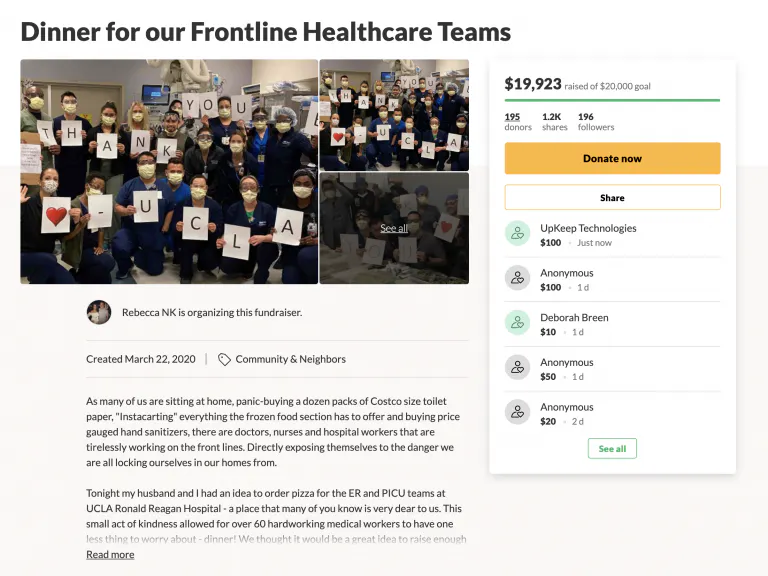
Task: Click the UpKeep Technologies donor avatar icon
Action: (x=517, y=233)
